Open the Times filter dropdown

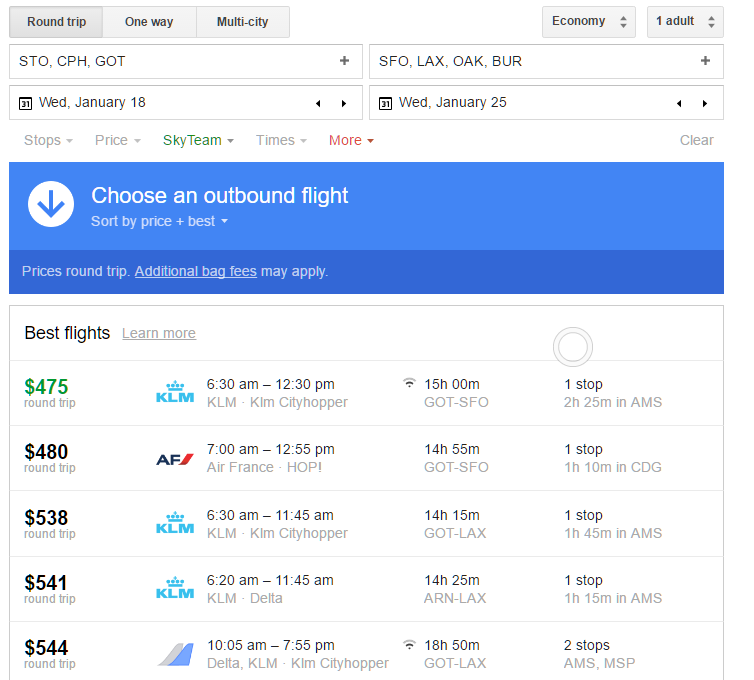(x=281, y=140)
